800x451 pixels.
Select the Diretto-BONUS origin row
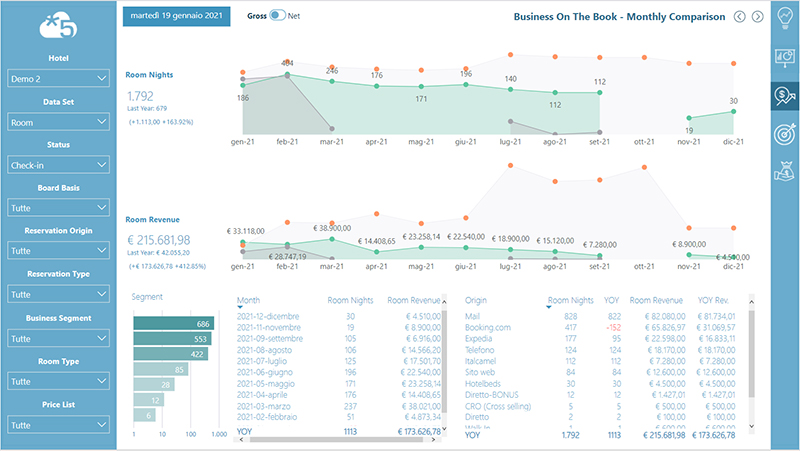pyautogui.click(x=600, y=395)
